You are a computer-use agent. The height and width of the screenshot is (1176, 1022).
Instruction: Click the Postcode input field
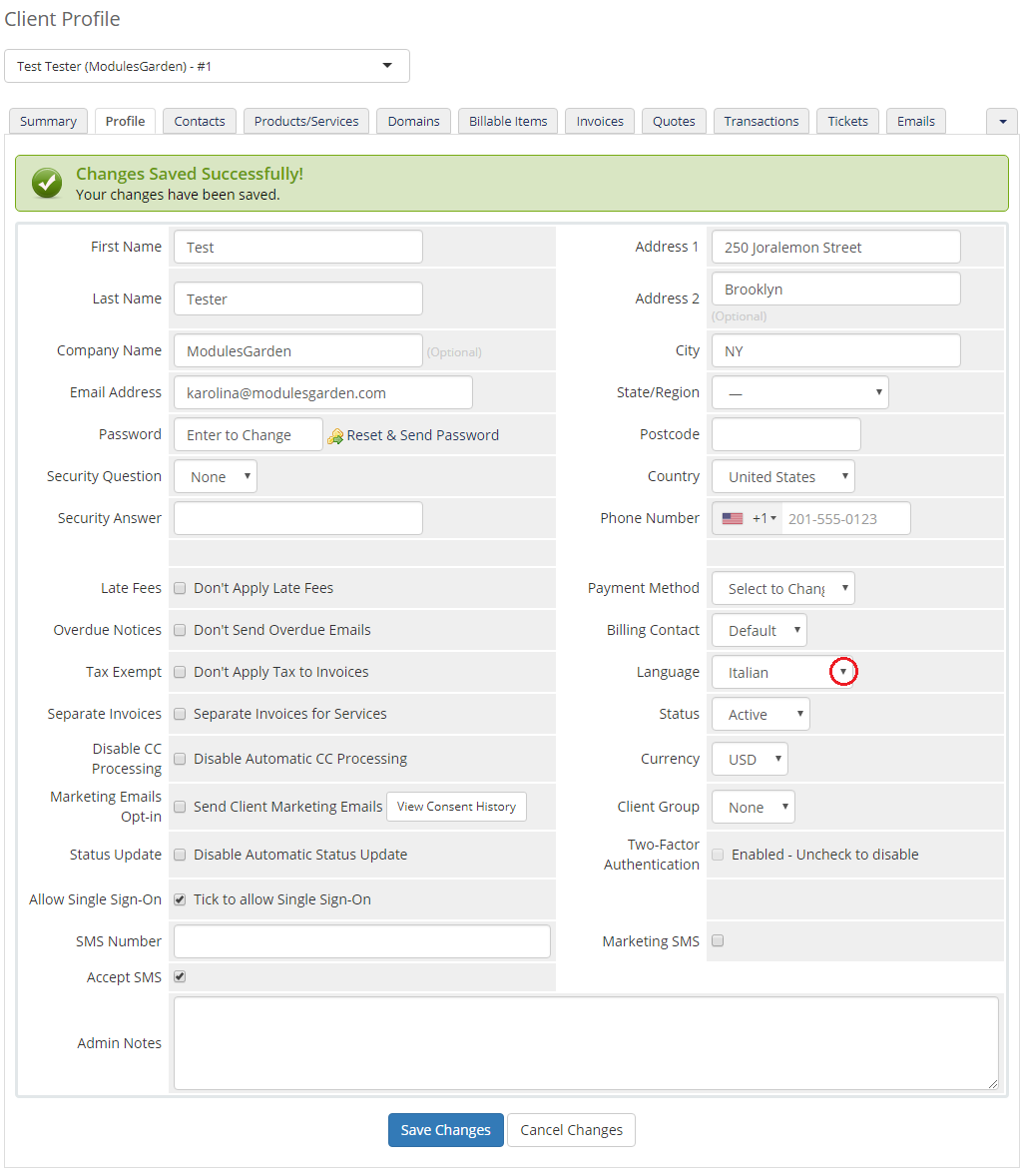[x=785, y=435]
